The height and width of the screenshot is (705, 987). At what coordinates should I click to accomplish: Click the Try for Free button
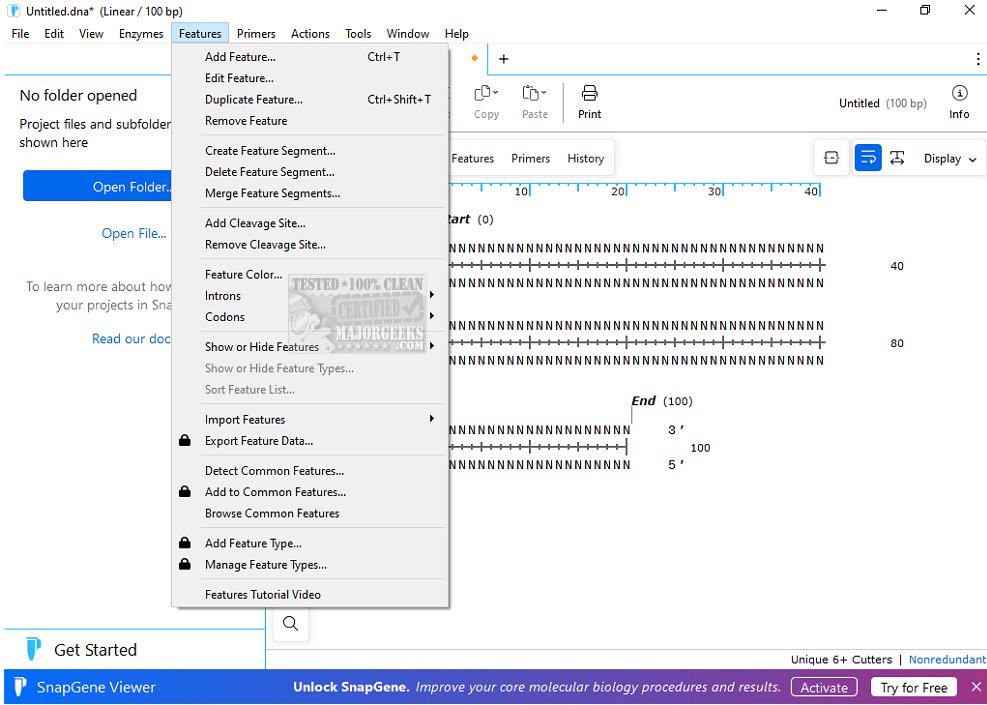(x=913, y=687)
